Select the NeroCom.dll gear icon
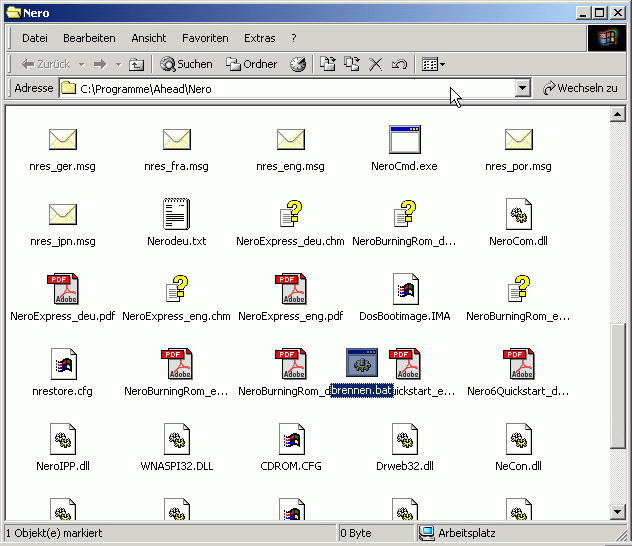 click(519, 214)
